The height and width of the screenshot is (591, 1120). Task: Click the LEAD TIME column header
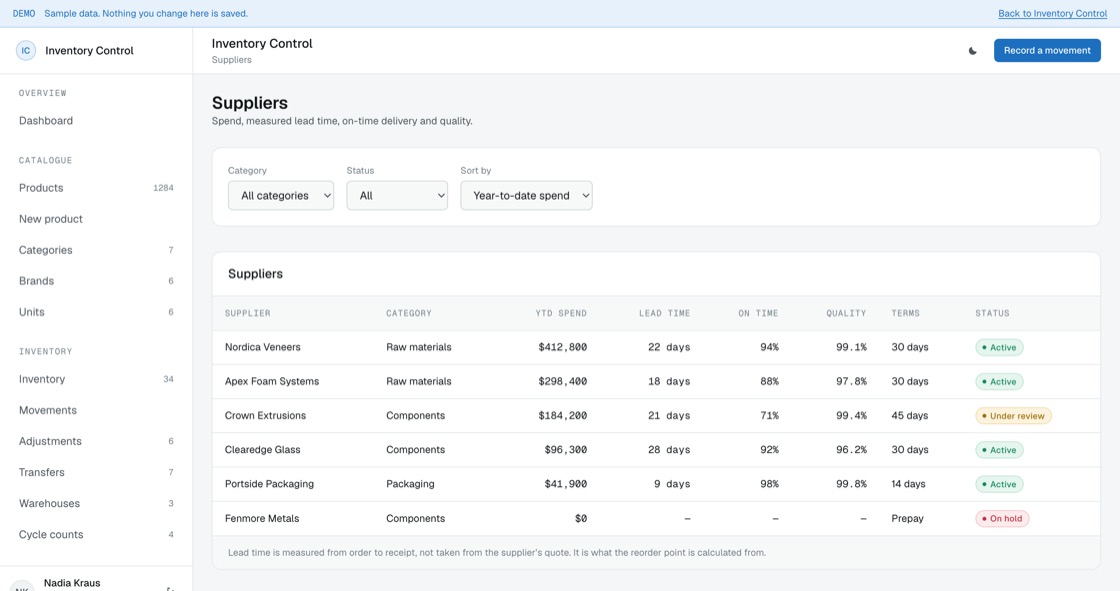(x=664, y=313)
